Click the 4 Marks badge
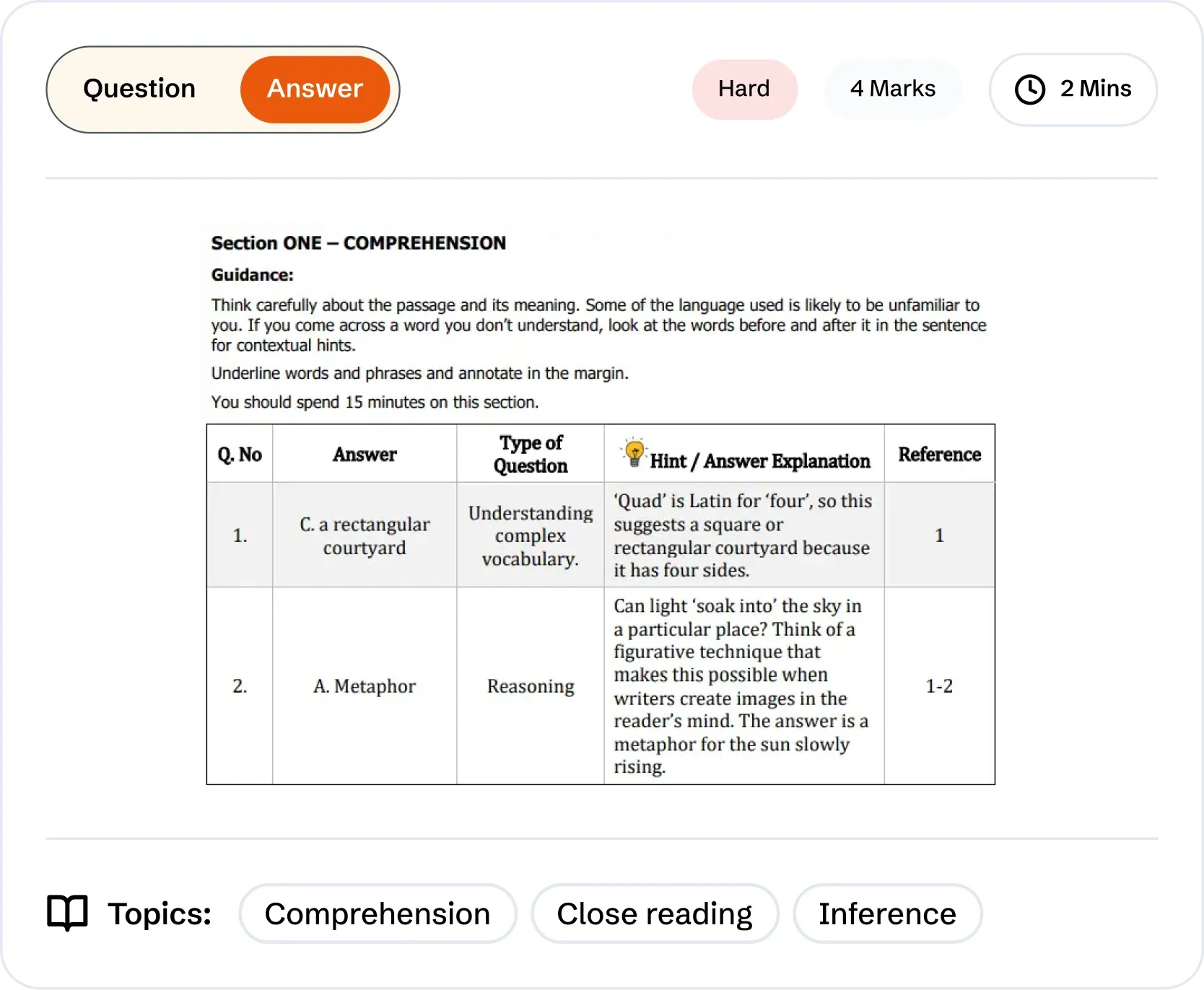This screenshot has width=1204, height=990. click(x=893, y=89)
